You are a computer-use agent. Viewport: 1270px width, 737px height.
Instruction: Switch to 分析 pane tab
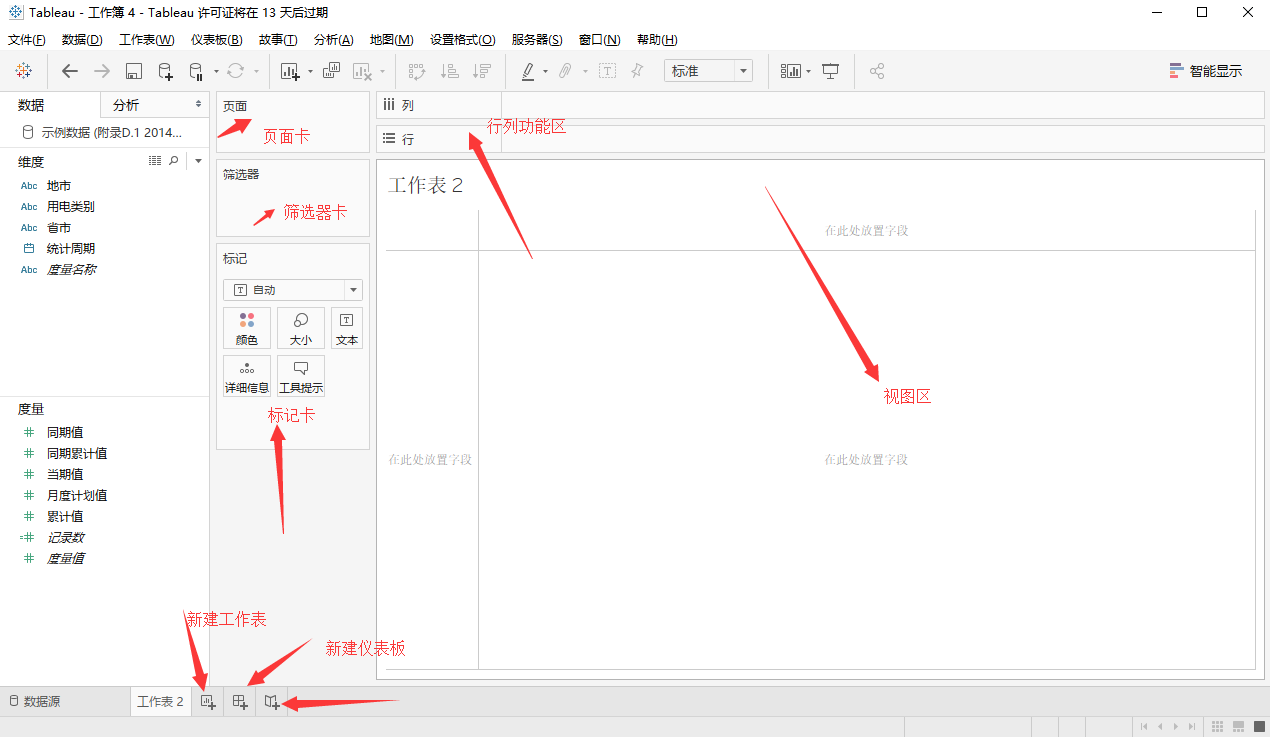[x=155, y=105]
